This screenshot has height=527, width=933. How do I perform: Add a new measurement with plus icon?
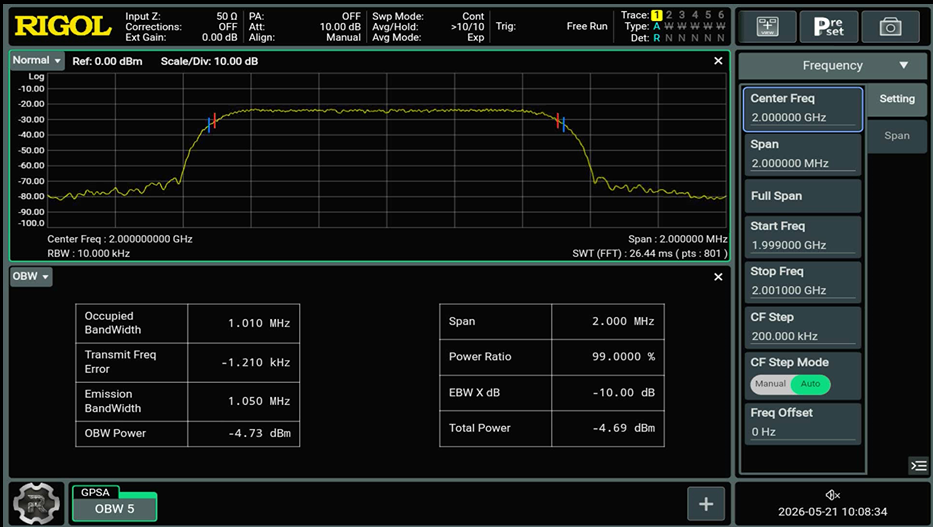click(706, 504)
